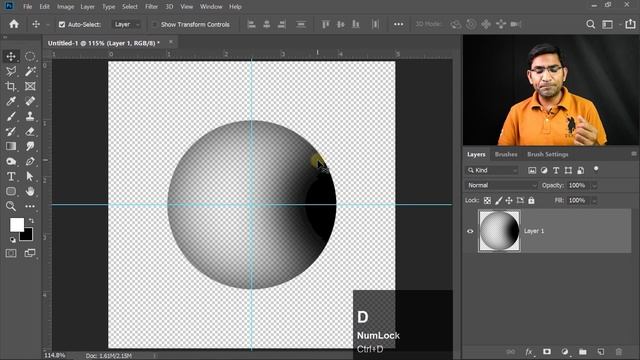
Task: Swap foreground and background colors
Action: 31,220
